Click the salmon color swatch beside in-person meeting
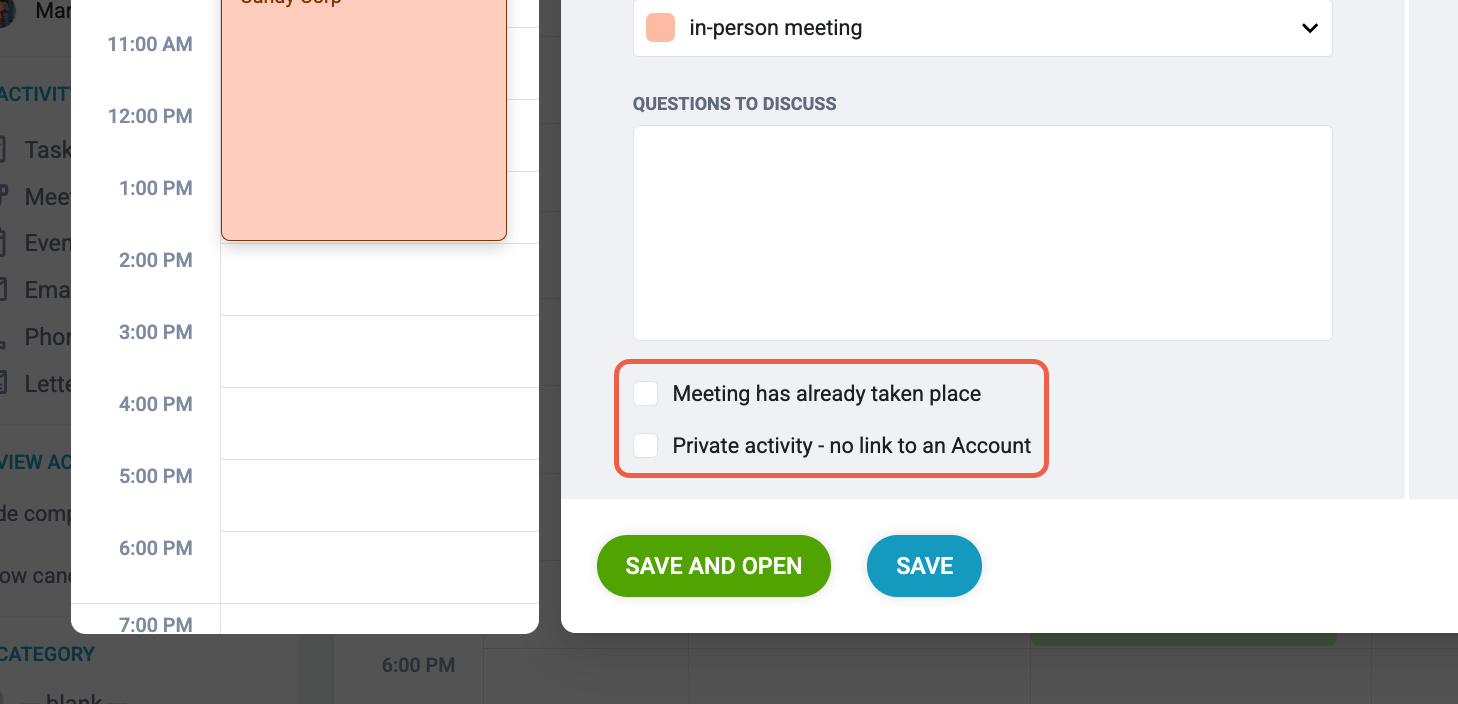The image size is (1458, 704). click(x=661, y=28)
